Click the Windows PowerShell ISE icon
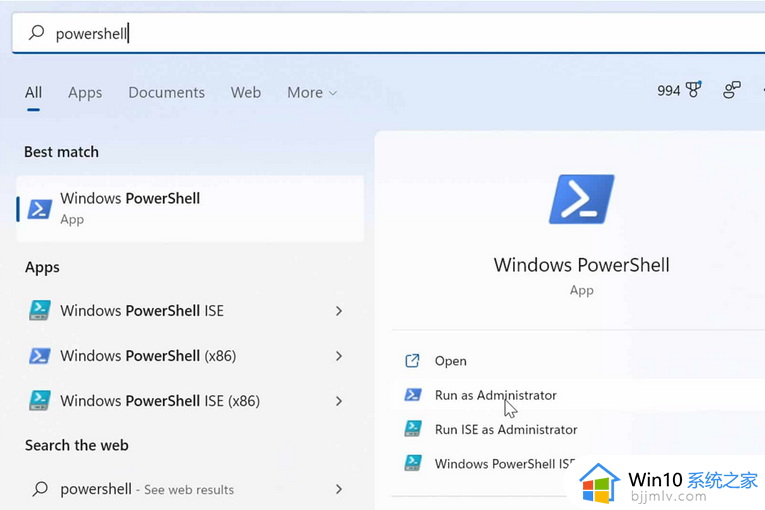Screen dimensions: 765x510 click(x=40, y=310)
